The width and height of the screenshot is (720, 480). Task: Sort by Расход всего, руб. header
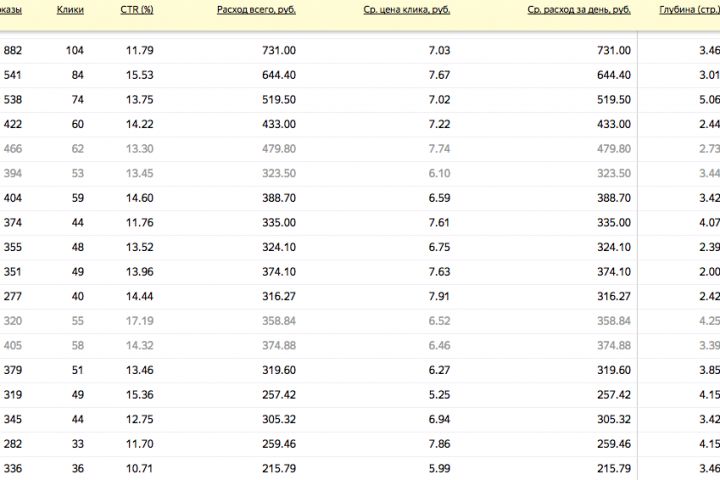pos(256,10)
